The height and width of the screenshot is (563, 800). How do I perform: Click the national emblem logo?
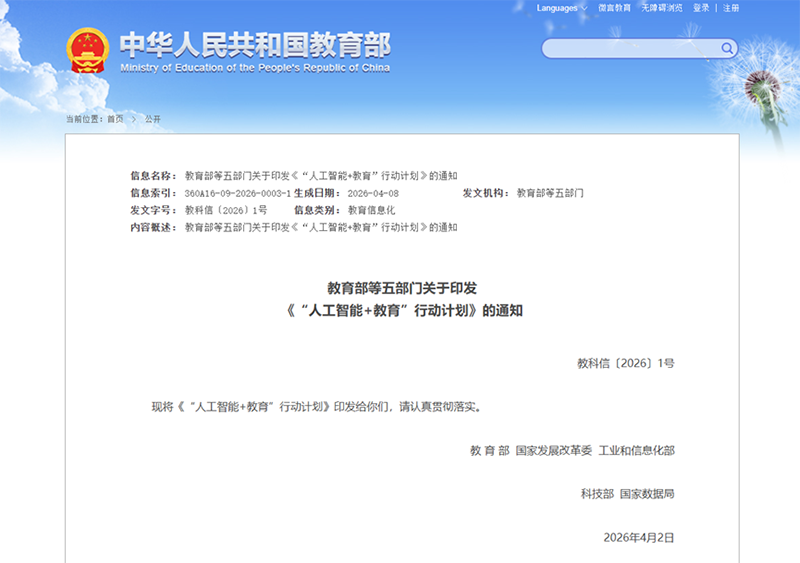[87, 50]
